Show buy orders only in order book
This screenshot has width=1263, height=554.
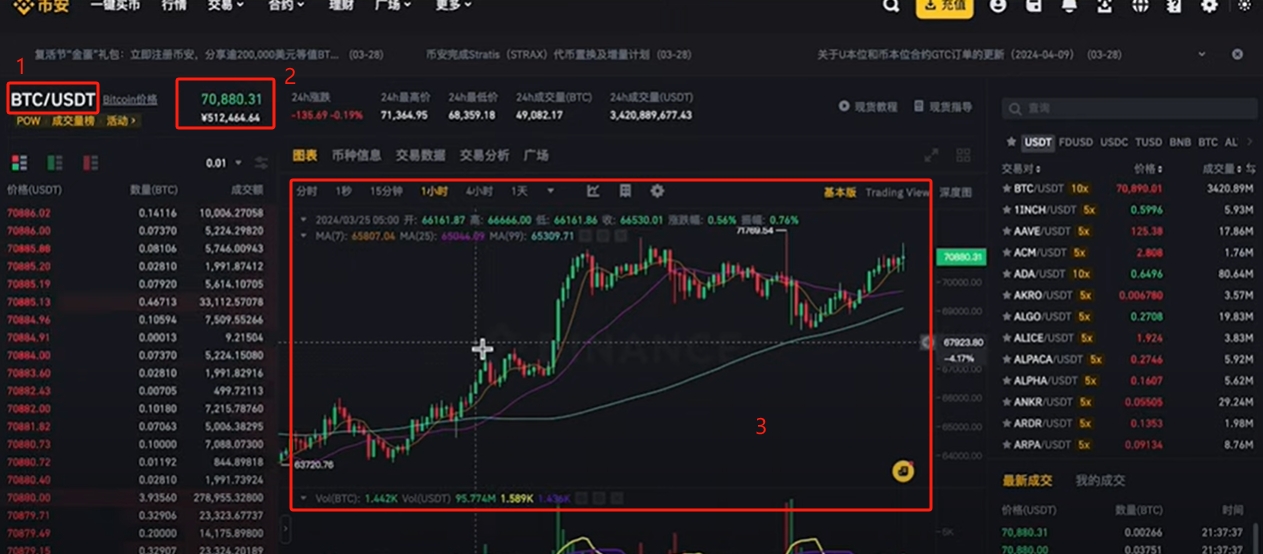[x=55, y=162]
